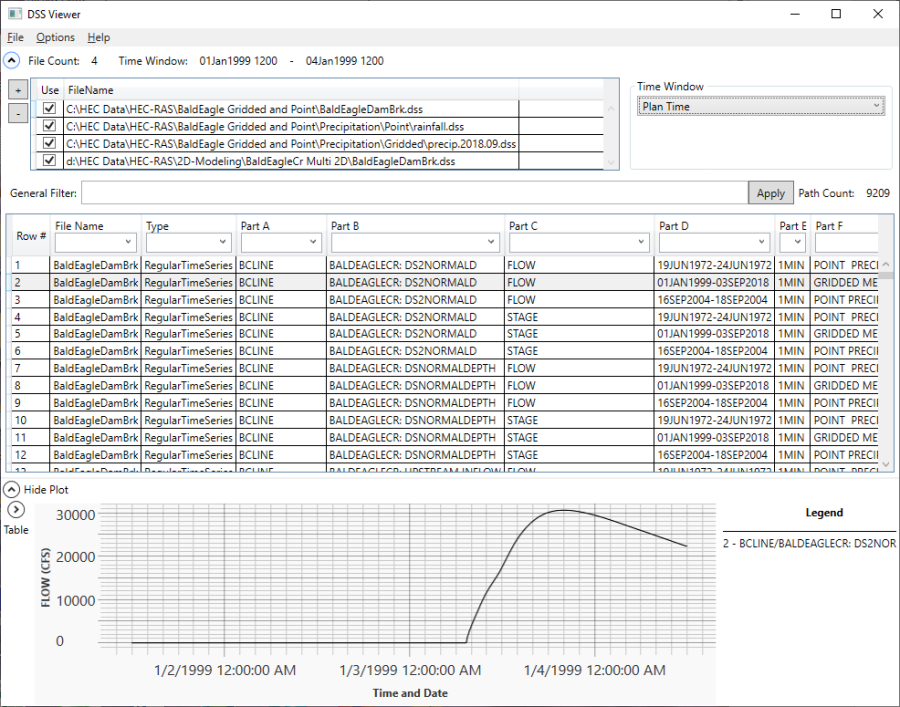Open the Time Window Plan Time dropdown
The width and height of the screenshot is (900, 707).
pyautogui.click(x=761, y=106)
